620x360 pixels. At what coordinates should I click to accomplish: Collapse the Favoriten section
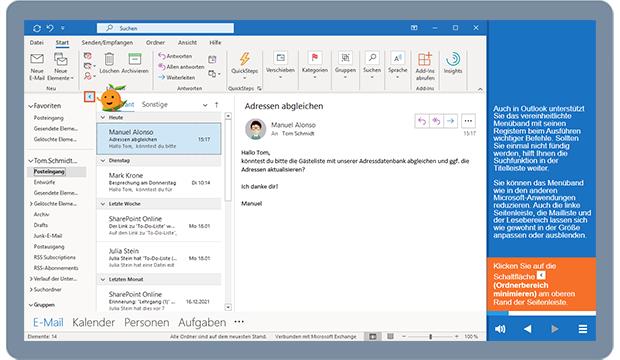click(30, 106)
